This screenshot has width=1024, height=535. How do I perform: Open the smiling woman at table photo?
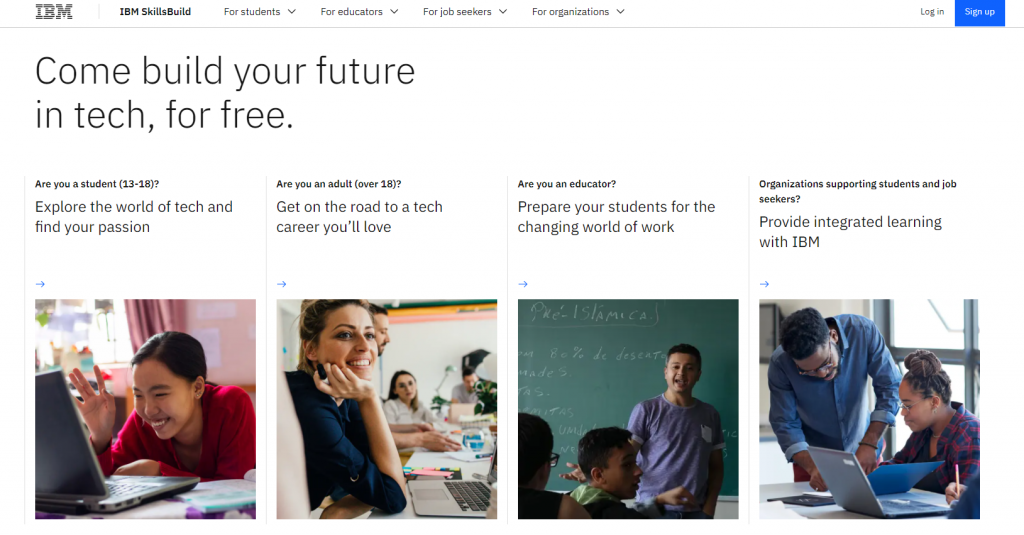(386, 409)
